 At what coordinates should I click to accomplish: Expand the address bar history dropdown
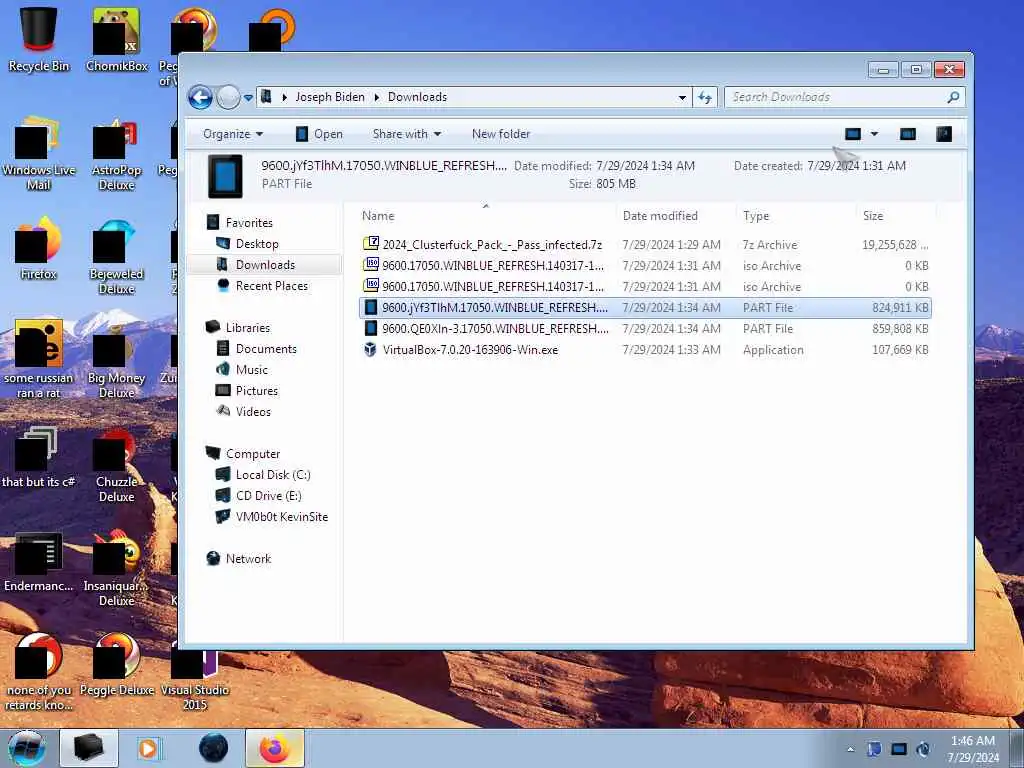pyautogui.click(x=682, y=97)
